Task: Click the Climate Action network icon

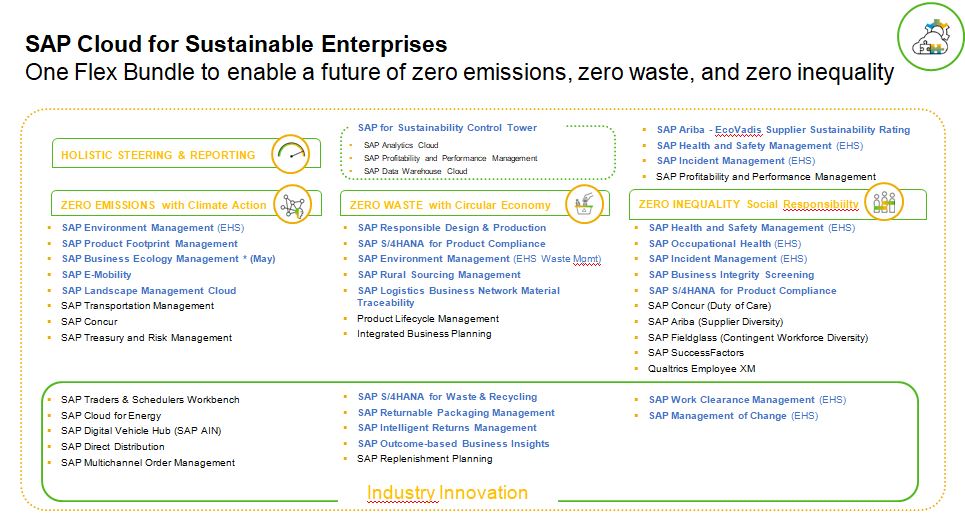Action: pos(291,203)
